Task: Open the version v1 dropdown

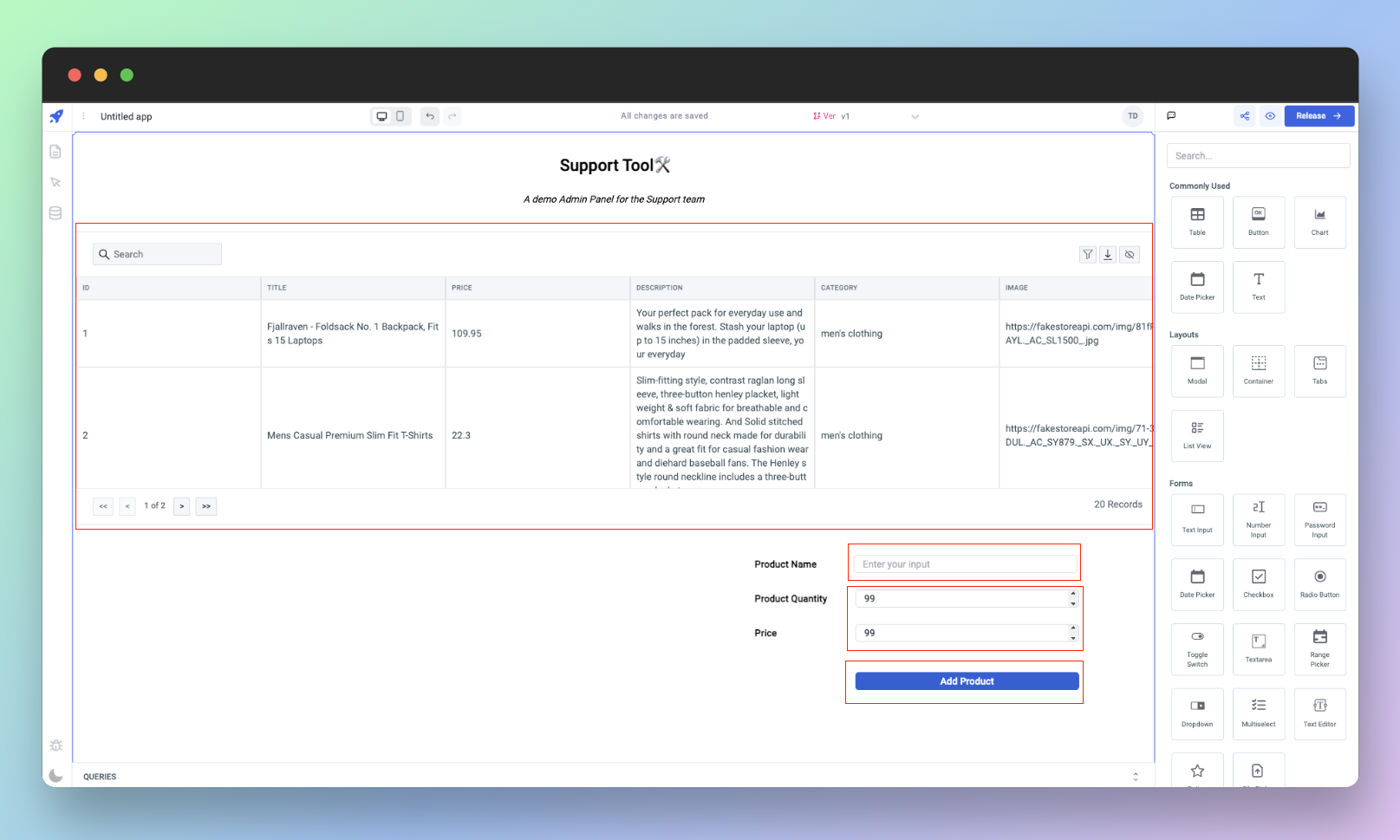Action: (915, 116)
